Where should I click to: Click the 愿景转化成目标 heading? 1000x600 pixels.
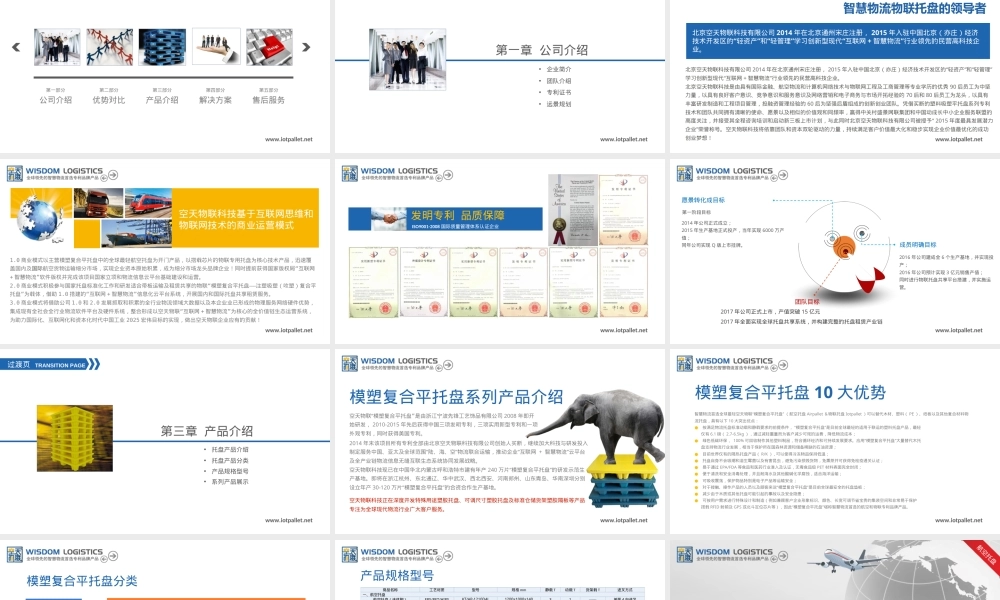pos(703,200)
